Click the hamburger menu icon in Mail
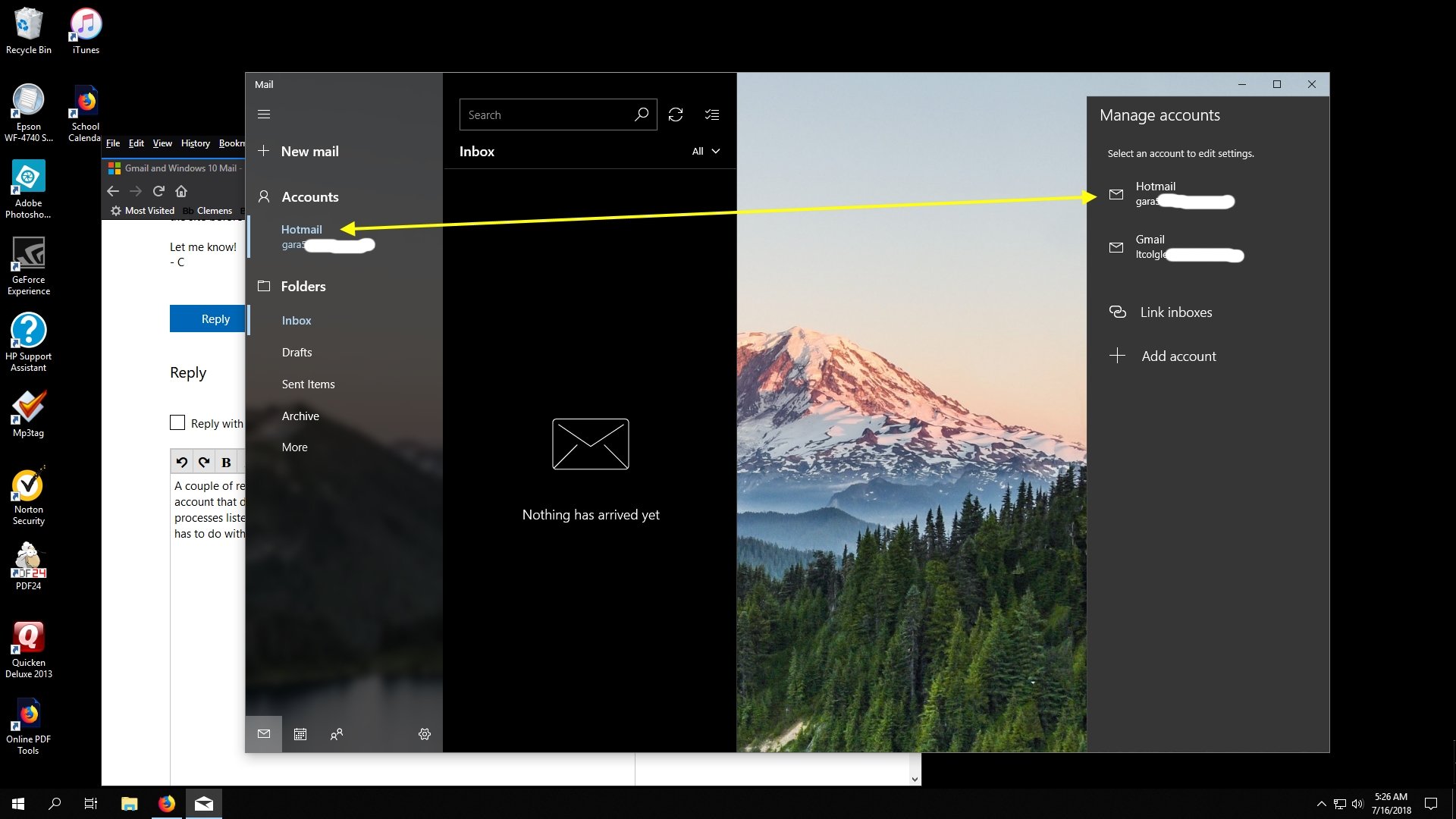Image resolution: width=1456 pixels, height=819 pixels. [264, 115]
